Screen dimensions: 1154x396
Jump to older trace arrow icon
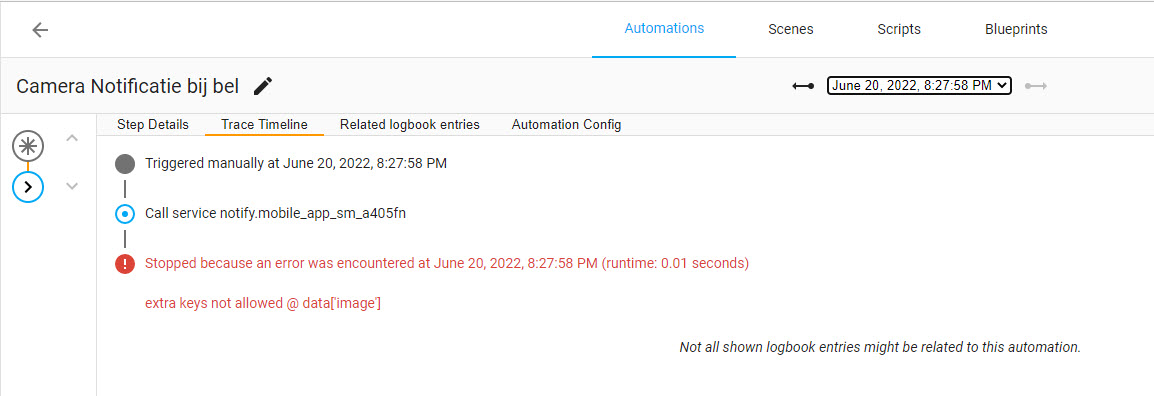pyautogui.click(x=802, y=86)
